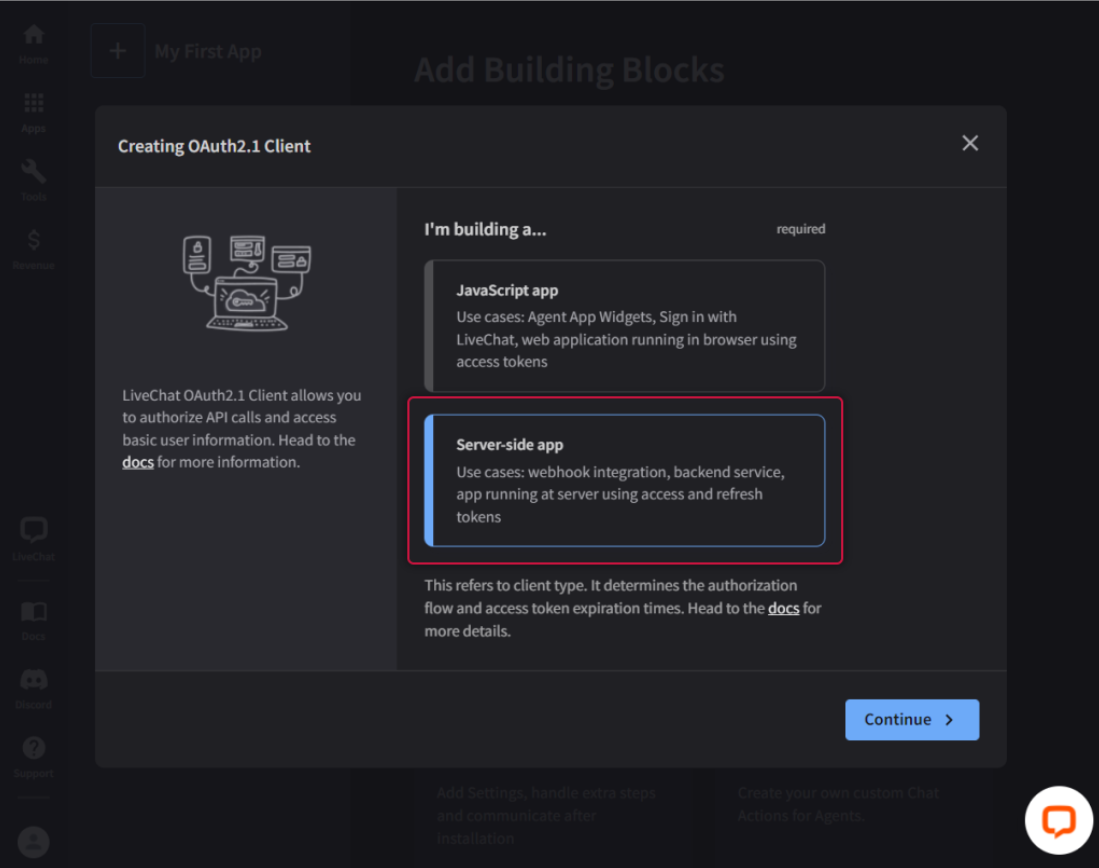Open Tools wrench icon in sidebar

pyautogui.click(x=34, y=179)
